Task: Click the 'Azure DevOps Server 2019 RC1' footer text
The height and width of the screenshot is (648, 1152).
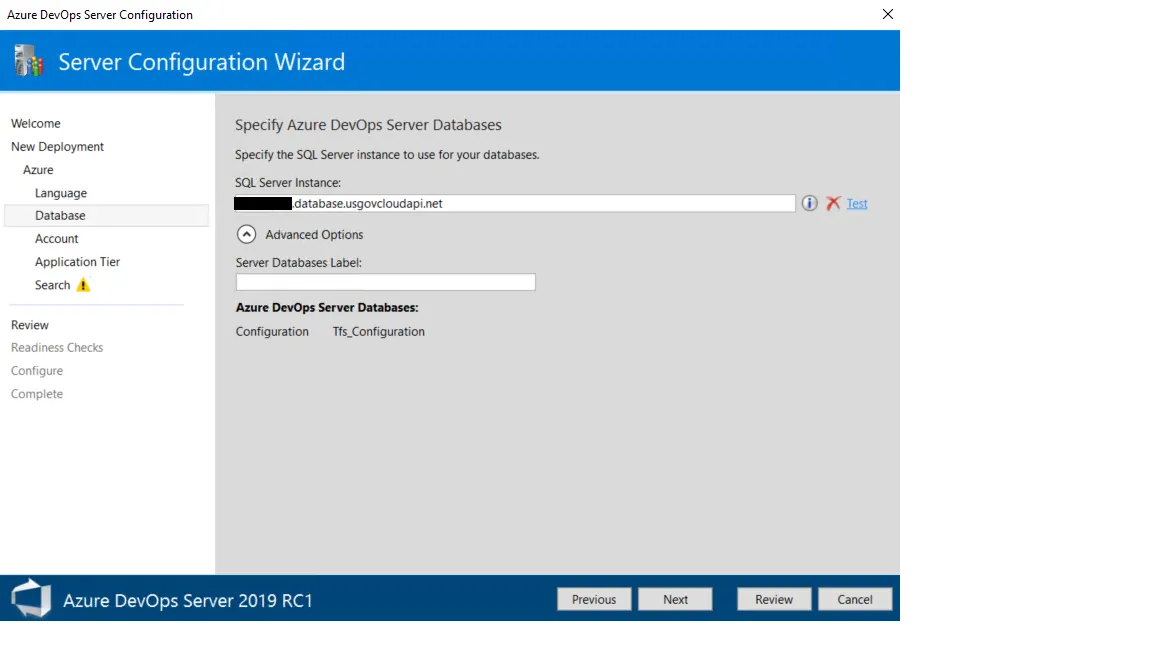Action: pyautogui.click(x=188, y=600)
